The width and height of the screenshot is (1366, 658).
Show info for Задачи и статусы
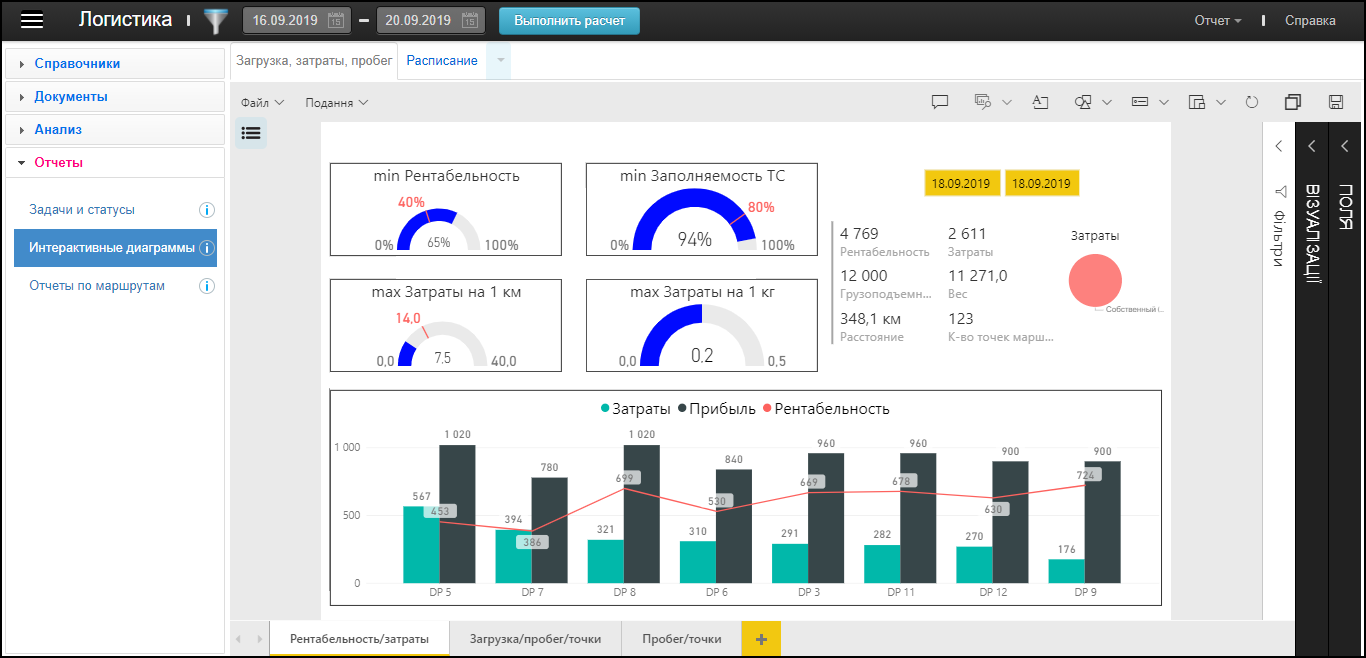(207, 210)
